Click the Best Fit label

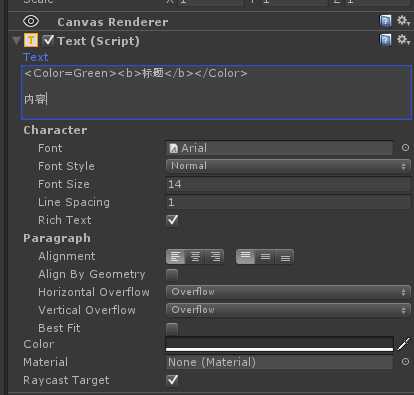(59, 328)
